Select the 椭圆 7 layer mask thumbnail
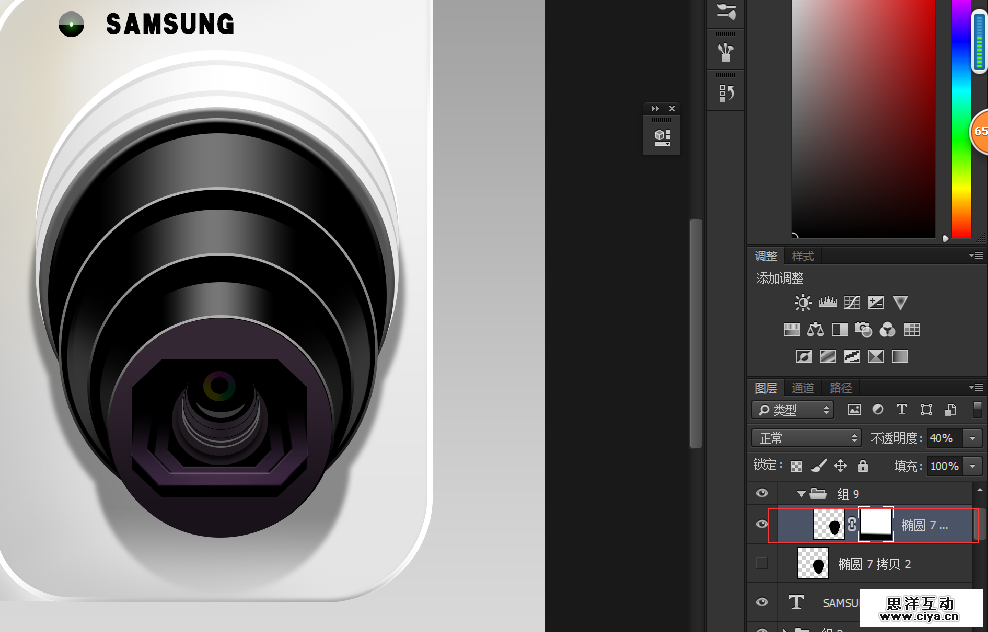 click(877, 524)
